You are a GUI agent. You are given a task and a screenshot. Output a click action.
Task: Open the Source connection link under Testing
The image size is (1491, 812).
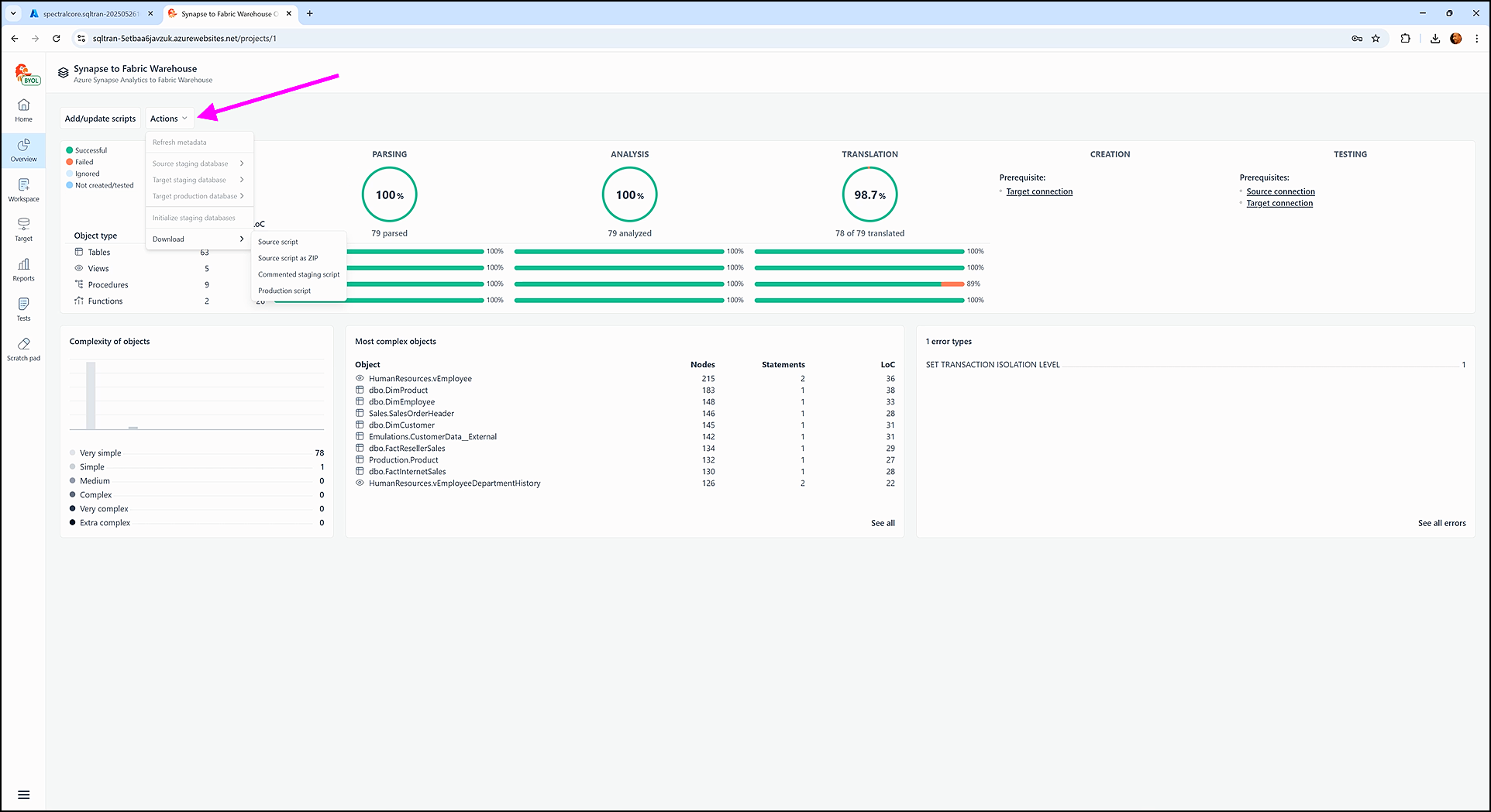tap(1279, 191)
